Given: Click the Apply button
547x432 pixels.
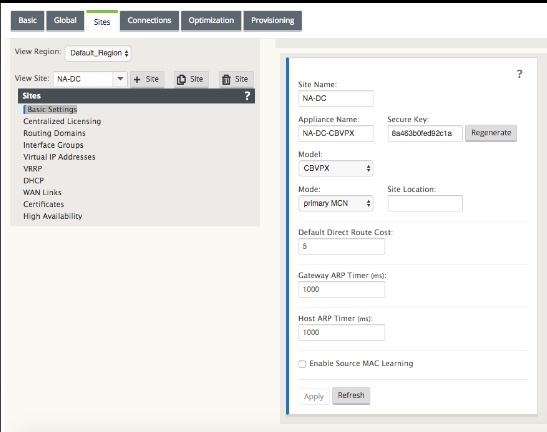Looking at the screenshot, I should (314, 396).
